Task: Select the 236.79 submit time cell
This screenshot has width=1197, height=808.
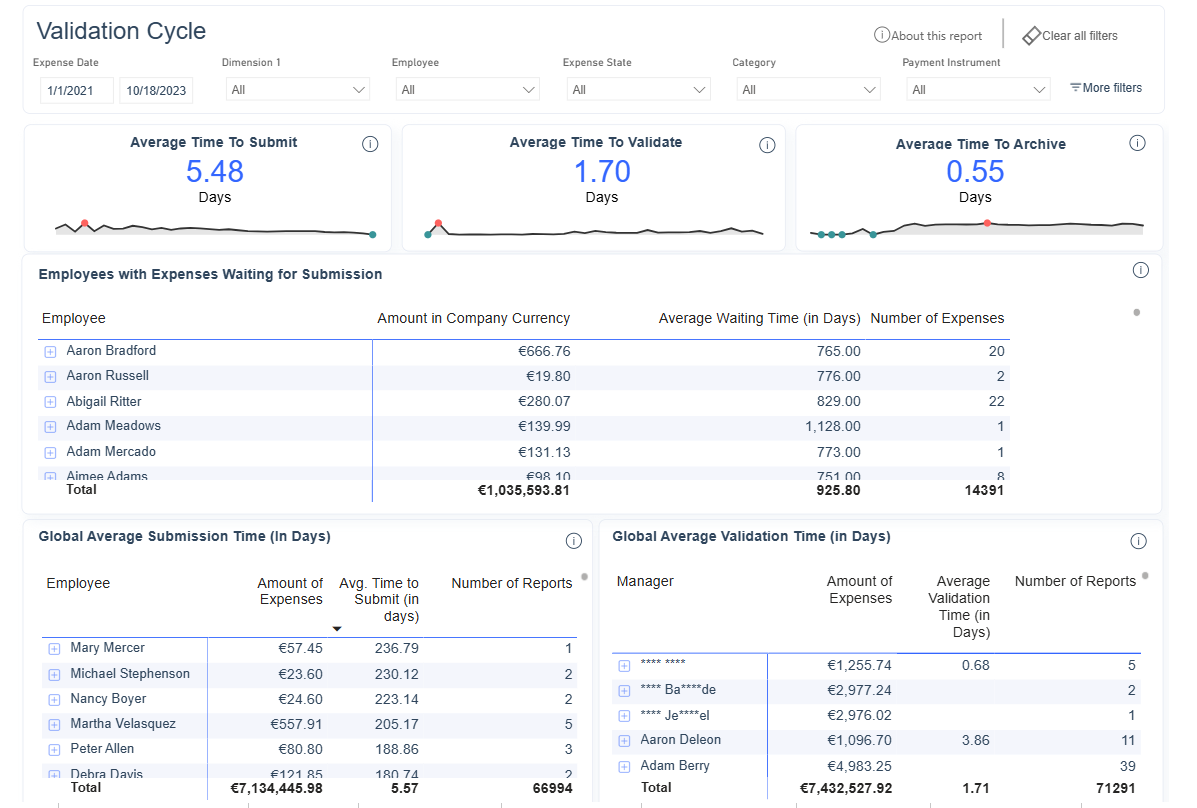Action: point(397,648)
